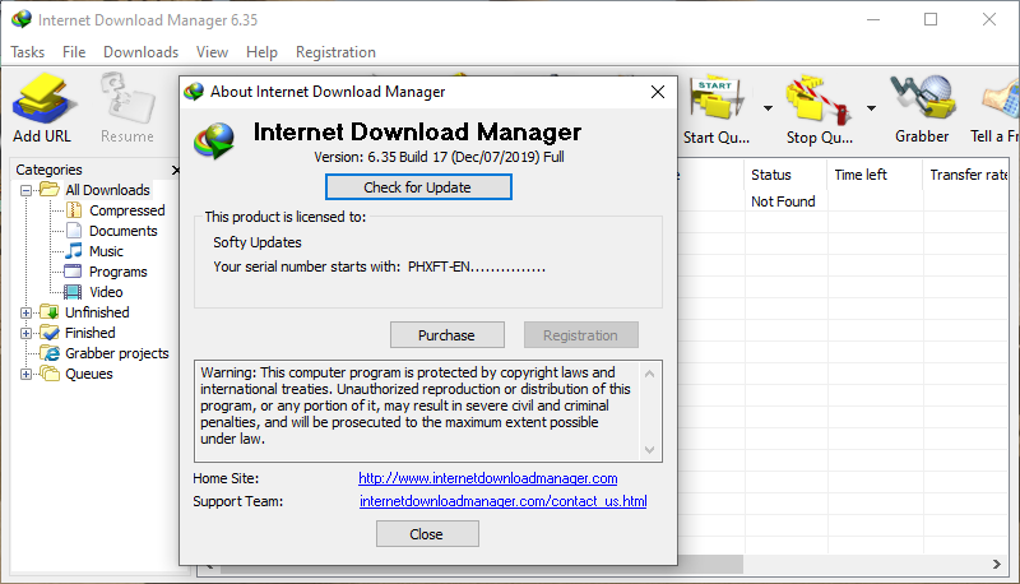Image resolution: width=1020 pixels, height=584 pixels.
Task: Open the View menu
Action: tap(212, 52)
